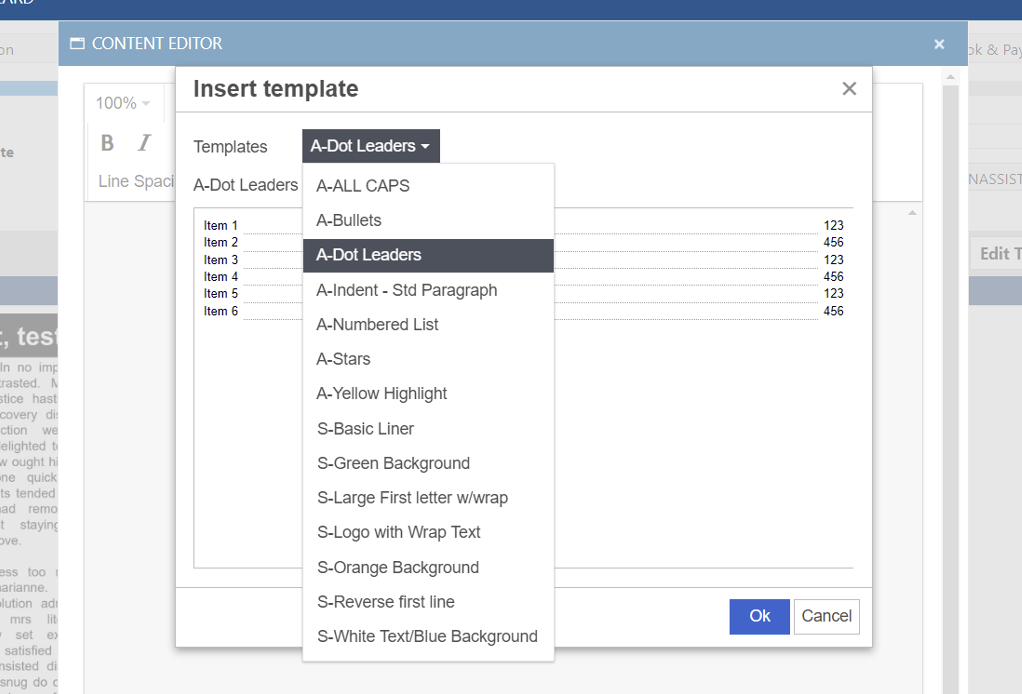Pick the A-Yellow Highlight template
The height and width of the screenshot is (694, 1022).
coord(381,394)
